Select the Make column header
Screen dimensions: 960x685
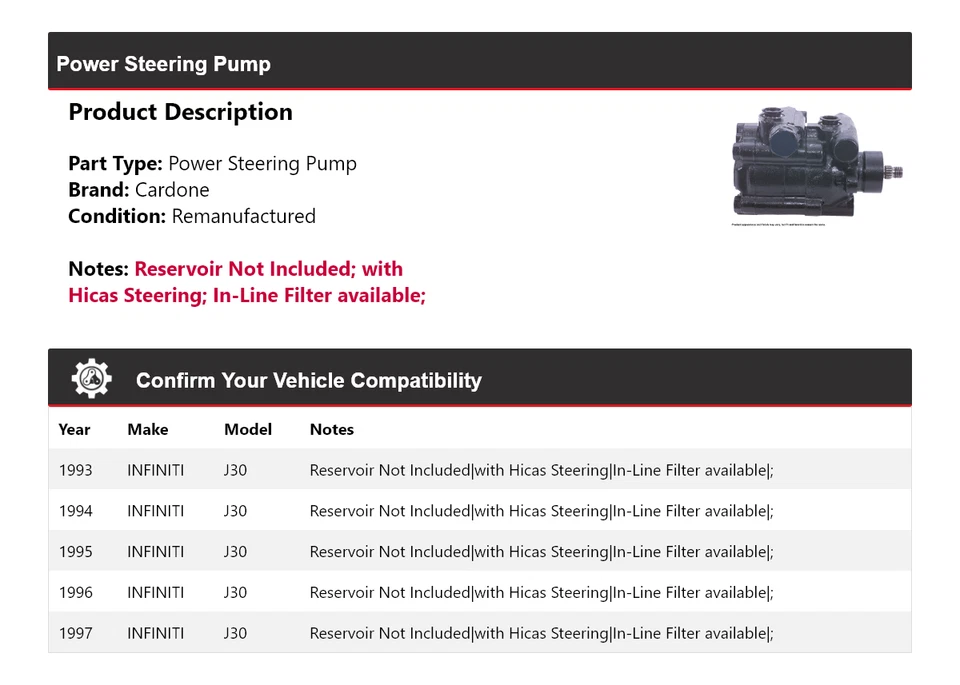point(147,430)
